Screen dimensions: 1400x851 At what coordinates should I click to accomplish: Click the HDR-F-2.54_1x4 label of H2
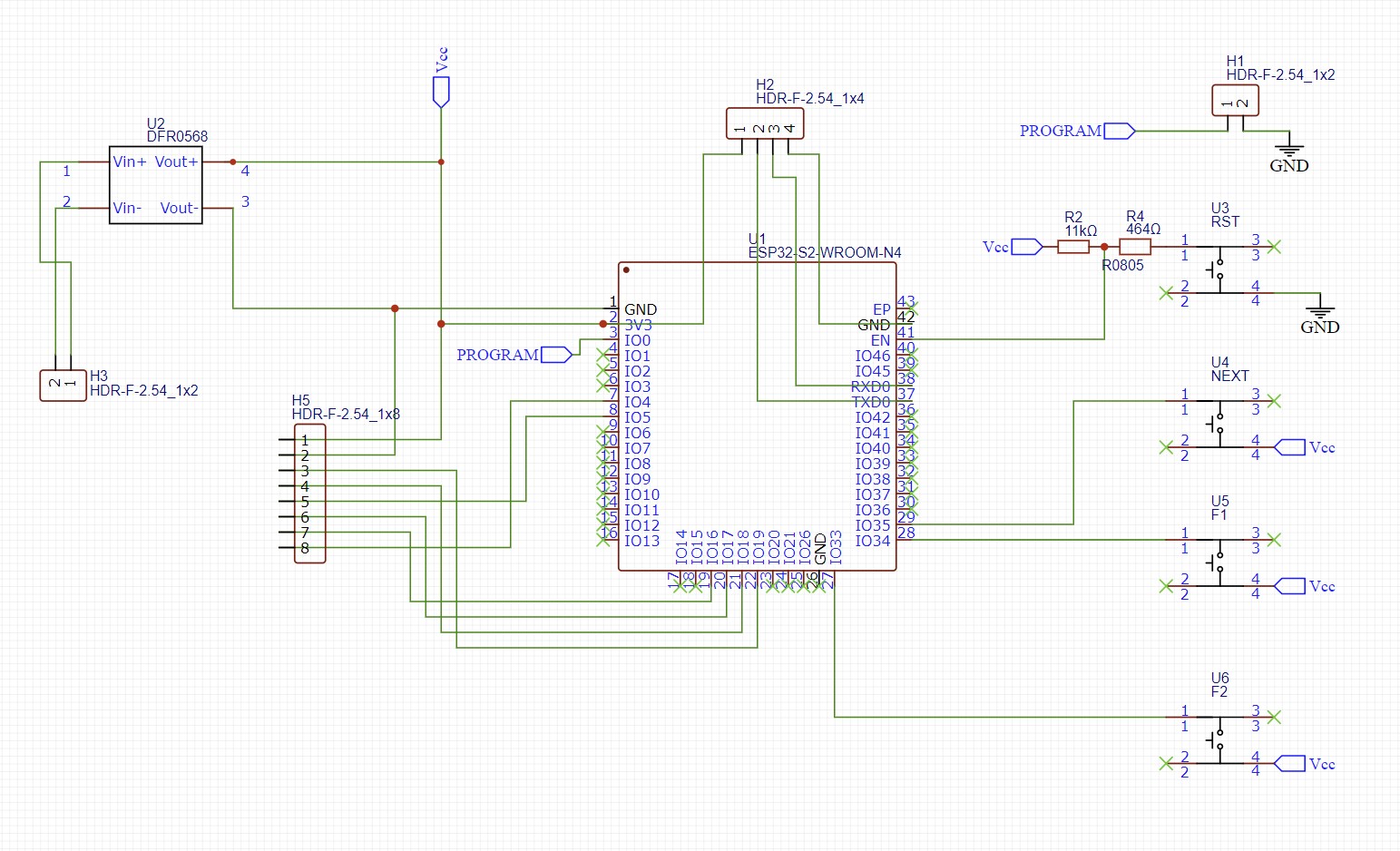(809, 99)
